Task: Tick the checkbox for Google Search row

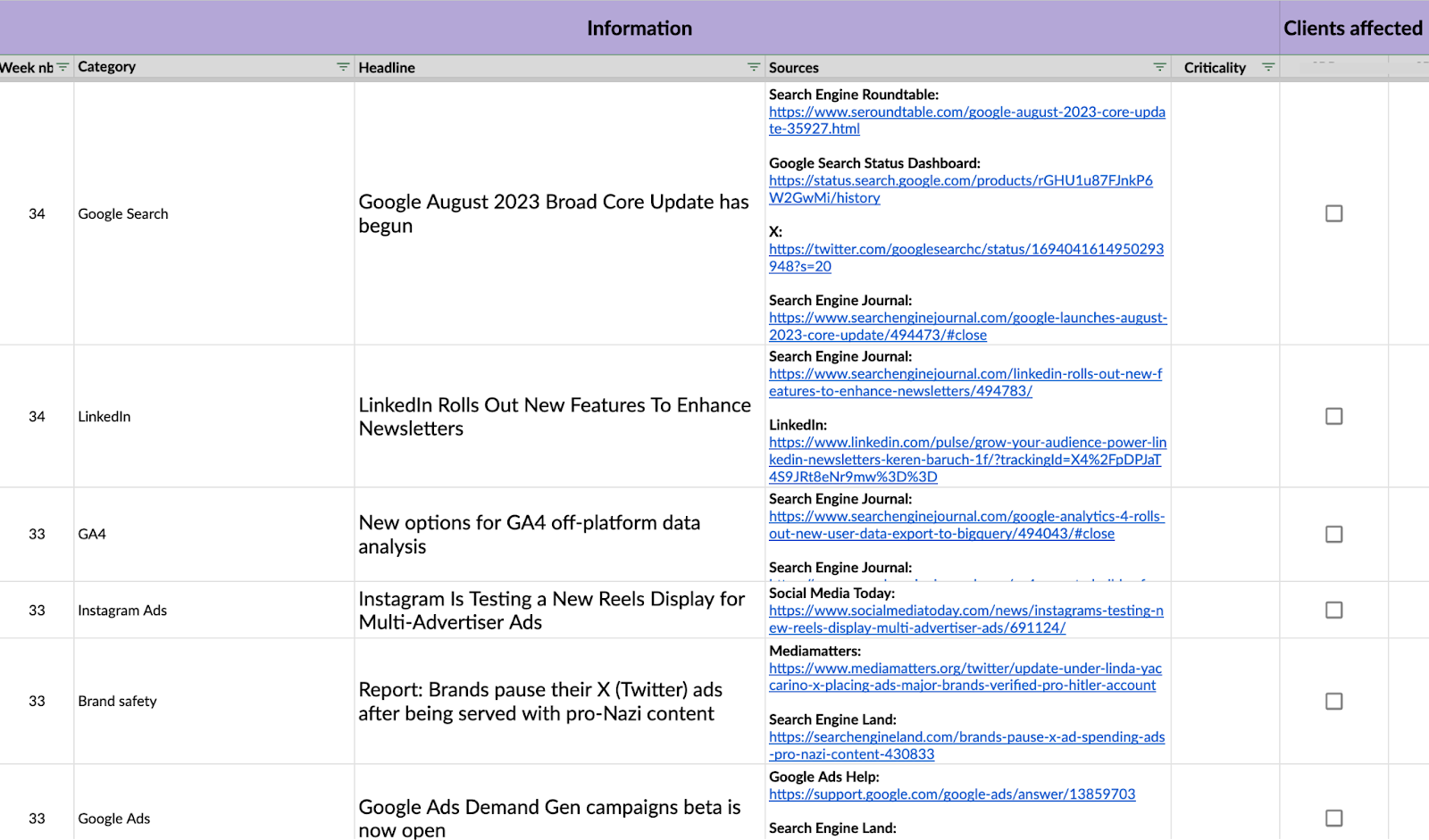Action: coord(1333,213)
